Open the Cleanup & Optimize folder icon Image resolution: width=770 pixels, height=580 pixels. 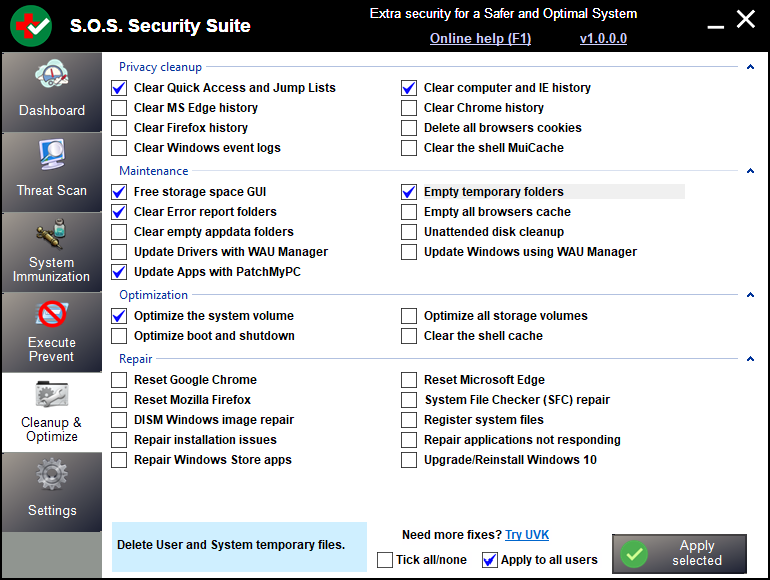pyautogui.click(x=52, y=394)
